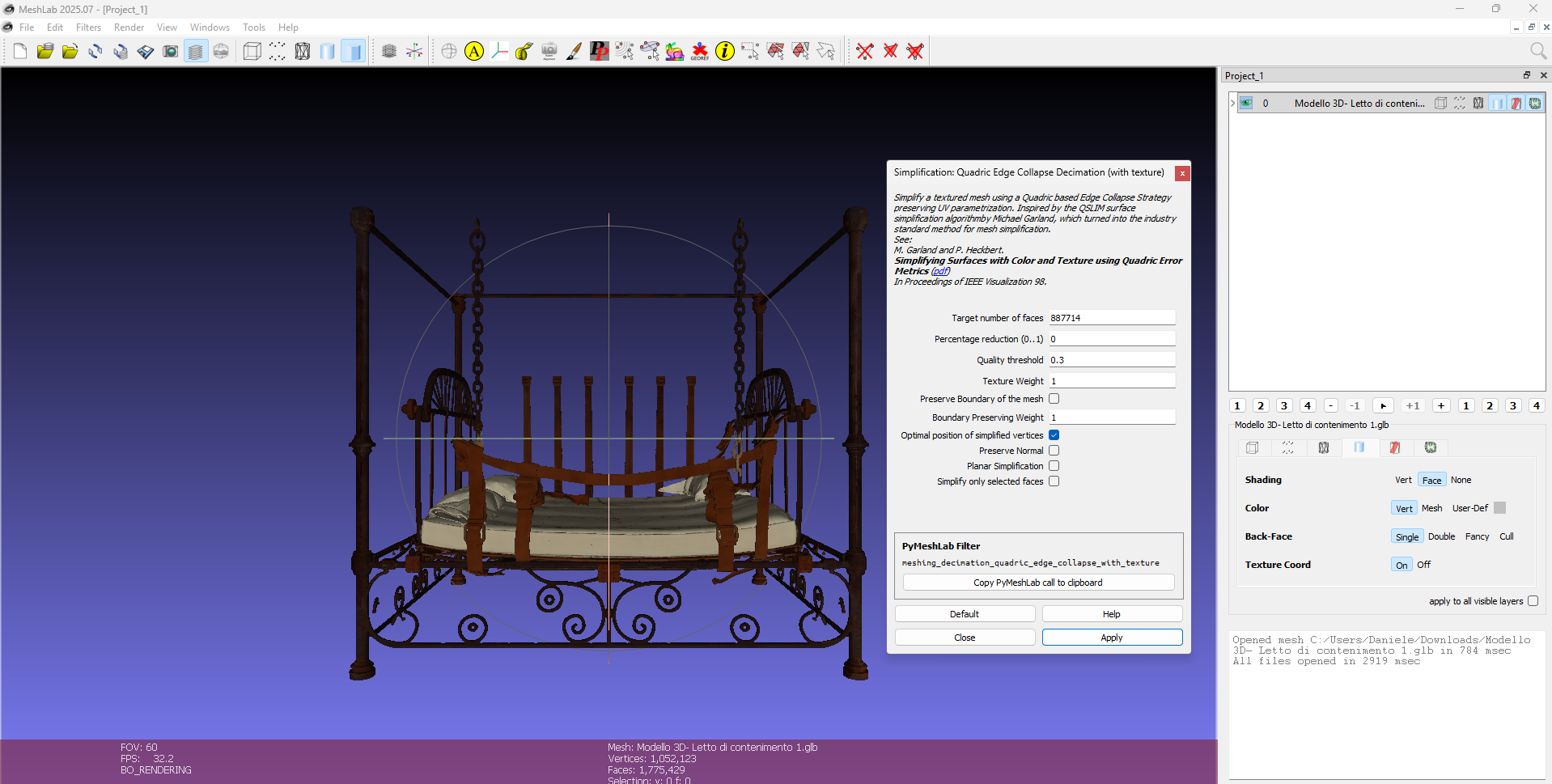Screen dimensions: 1552x784
Task: Open the Quality Mapper bunny tool
Action: [675, 52]
